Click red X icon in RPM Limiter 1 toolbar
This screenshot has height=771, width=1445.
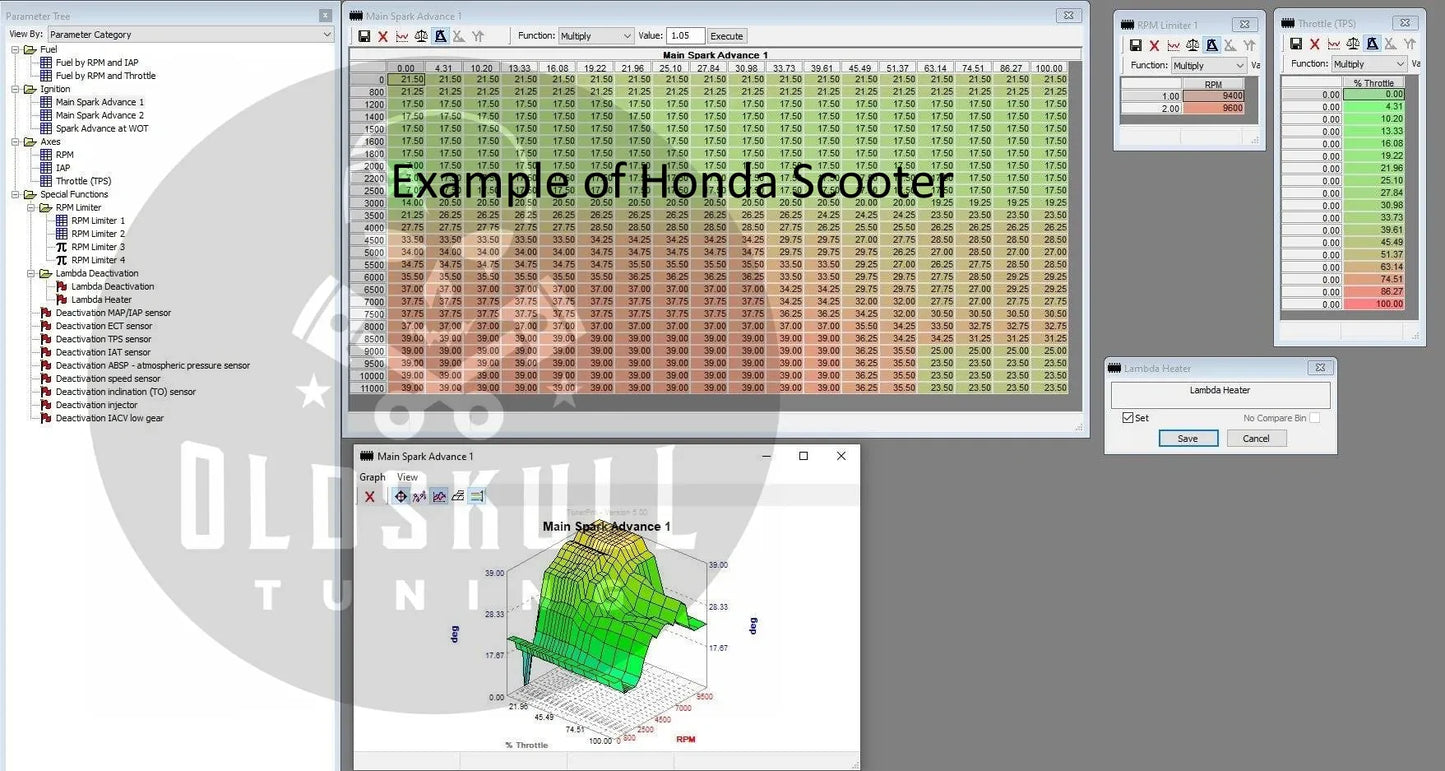[1154, 45]
